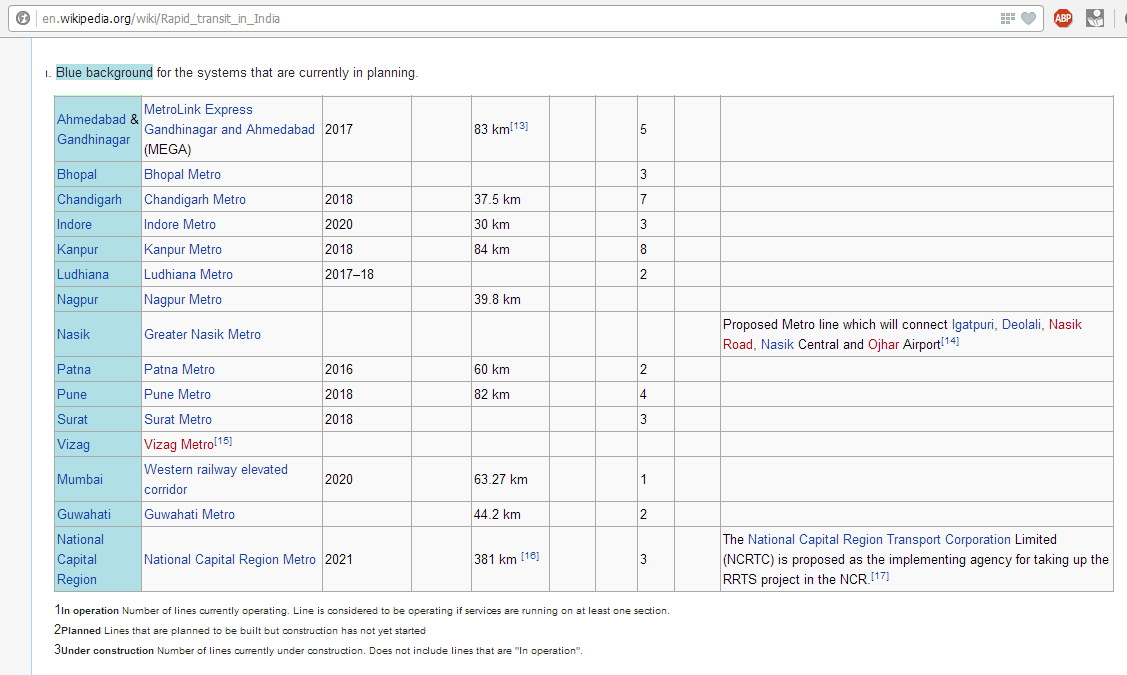Open the Nasik city link in first column

click(73, 334)
